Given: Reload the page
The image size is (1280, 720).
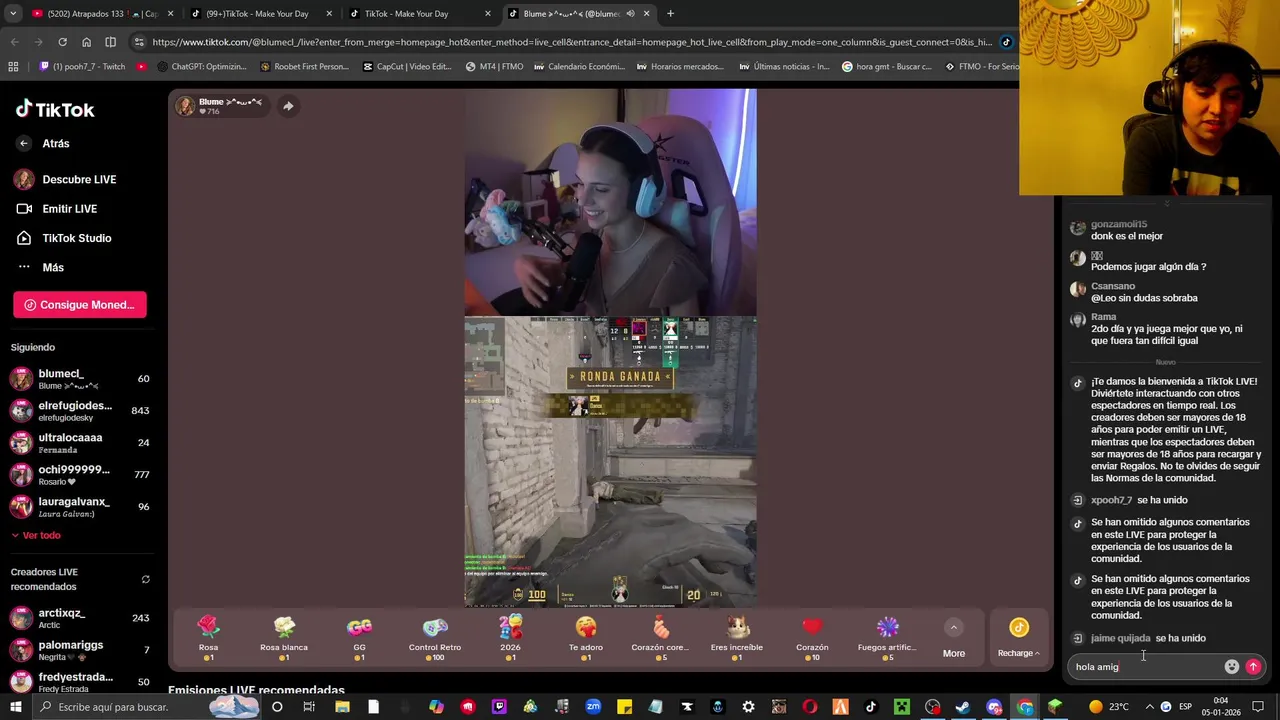Looking at the screenshot, I should pyautogui.click(x=62, y=42).
